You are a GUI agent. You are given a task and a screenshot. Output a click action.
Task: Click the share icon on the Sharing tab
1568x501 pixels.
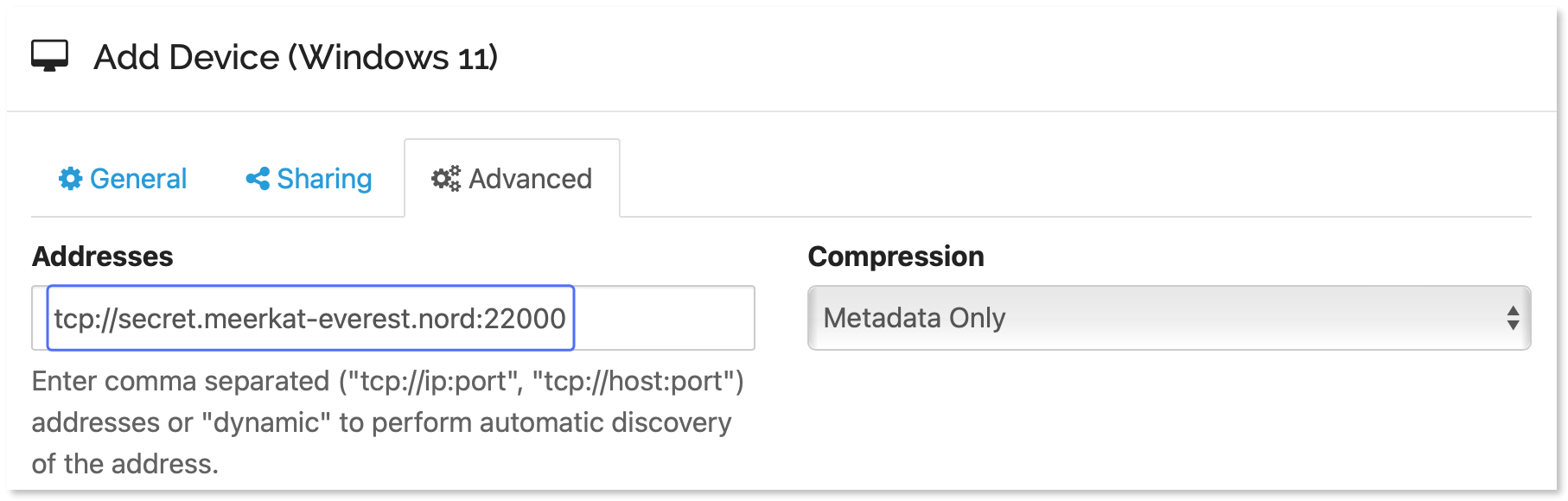(257, 178)
